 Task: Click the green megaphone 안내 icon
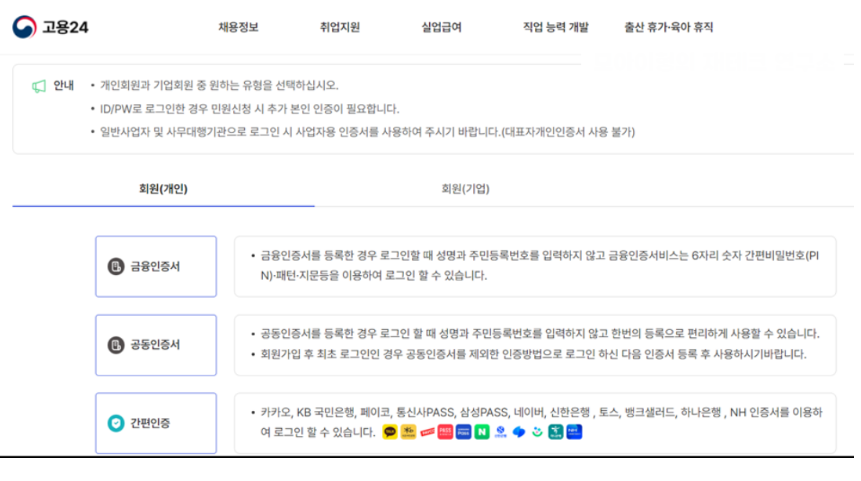click(38, 86)
